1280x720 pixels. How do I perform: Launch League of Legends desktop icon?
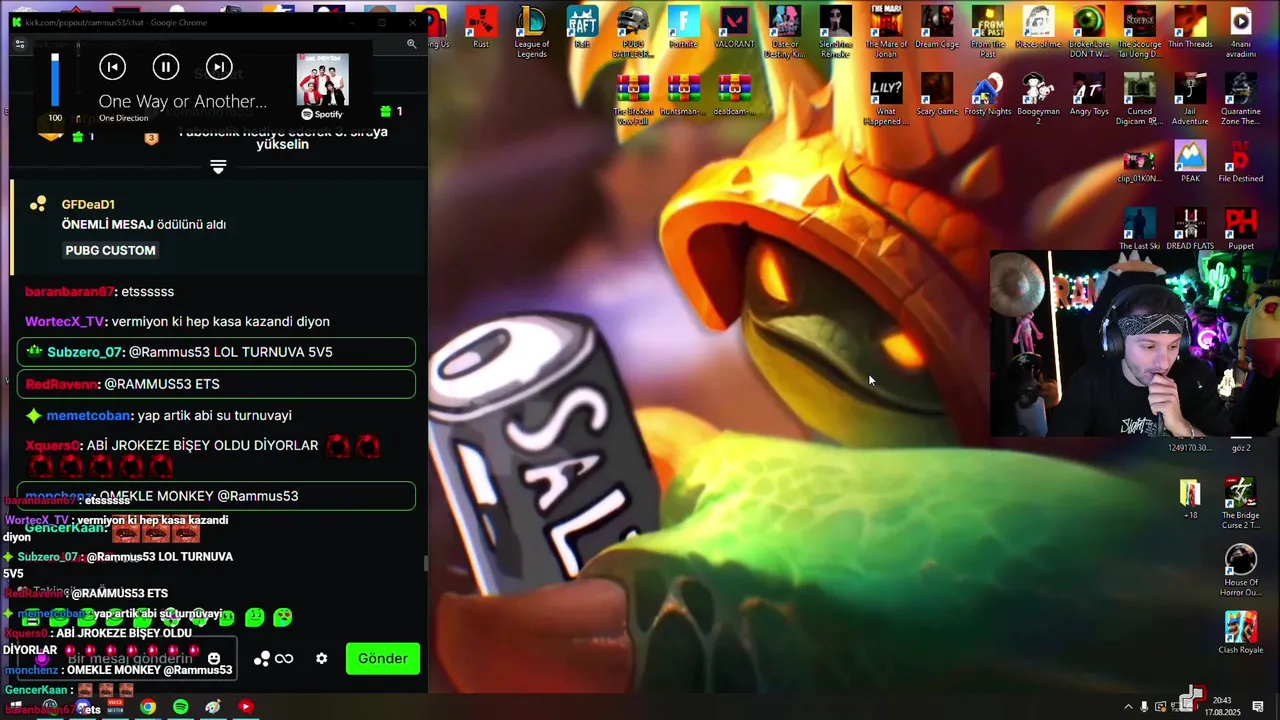532,31
